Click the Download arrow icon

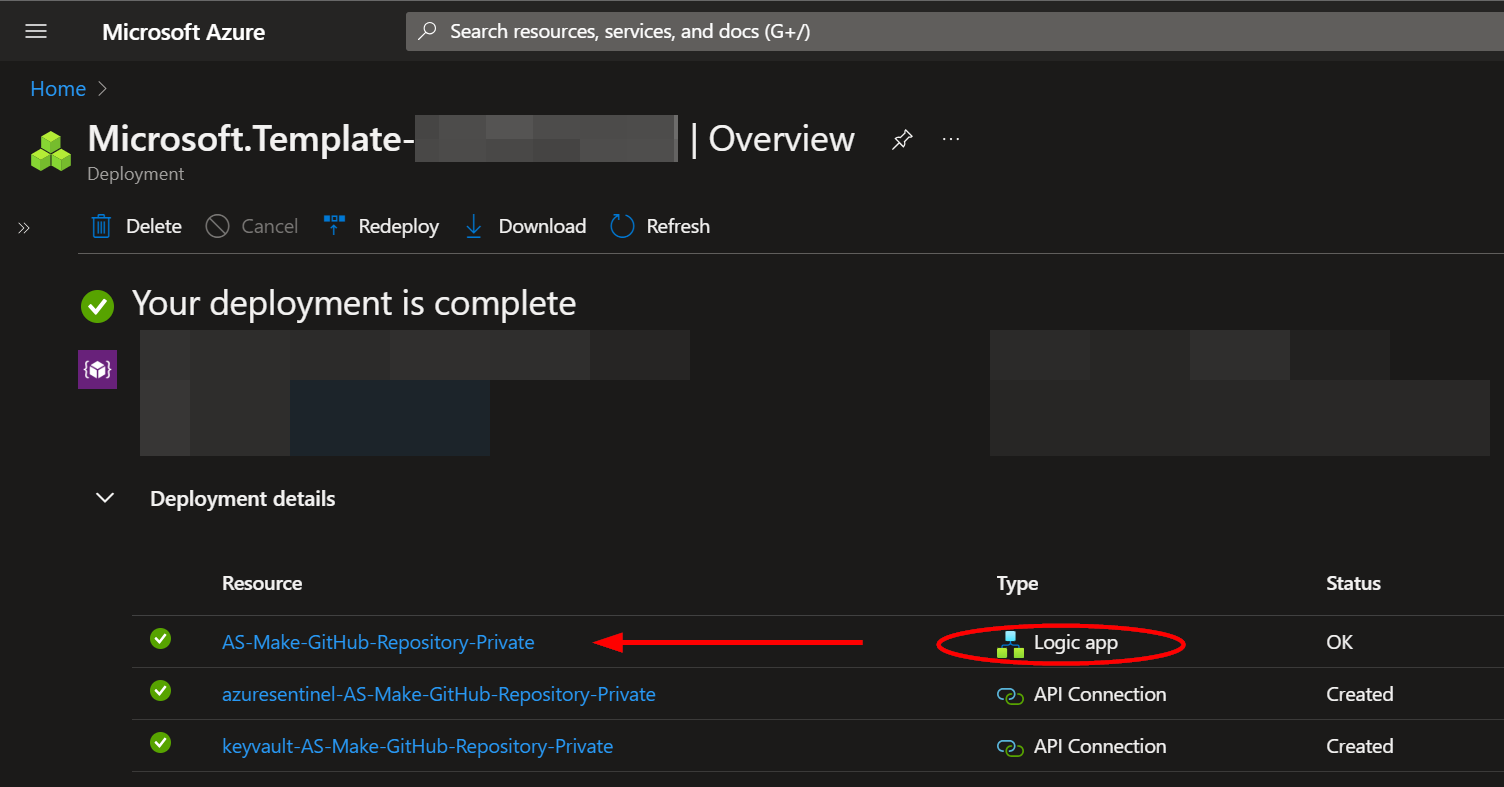coord(474,226)
